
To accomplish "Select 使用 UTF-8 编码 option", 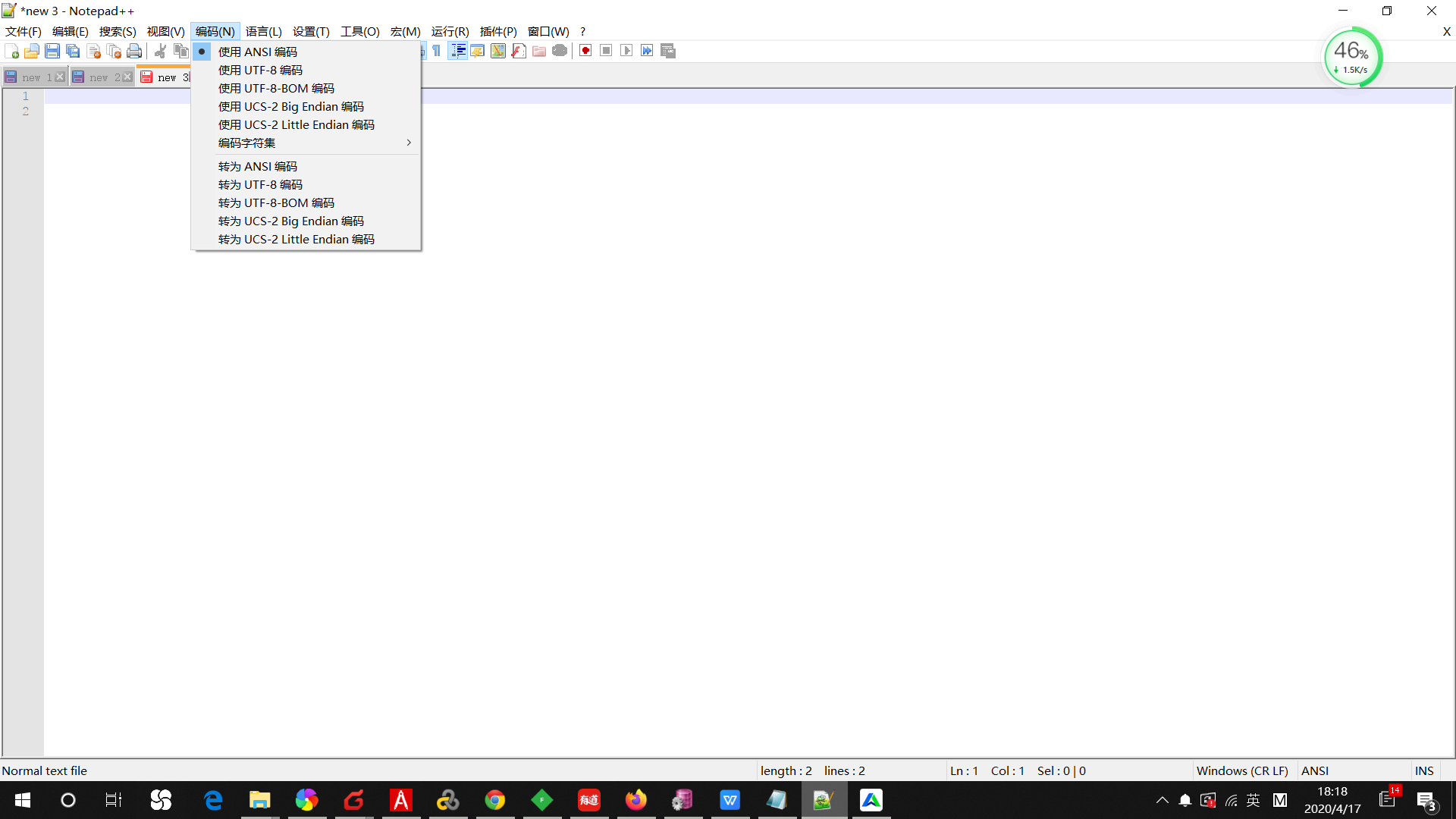I will tap(260, 70).
